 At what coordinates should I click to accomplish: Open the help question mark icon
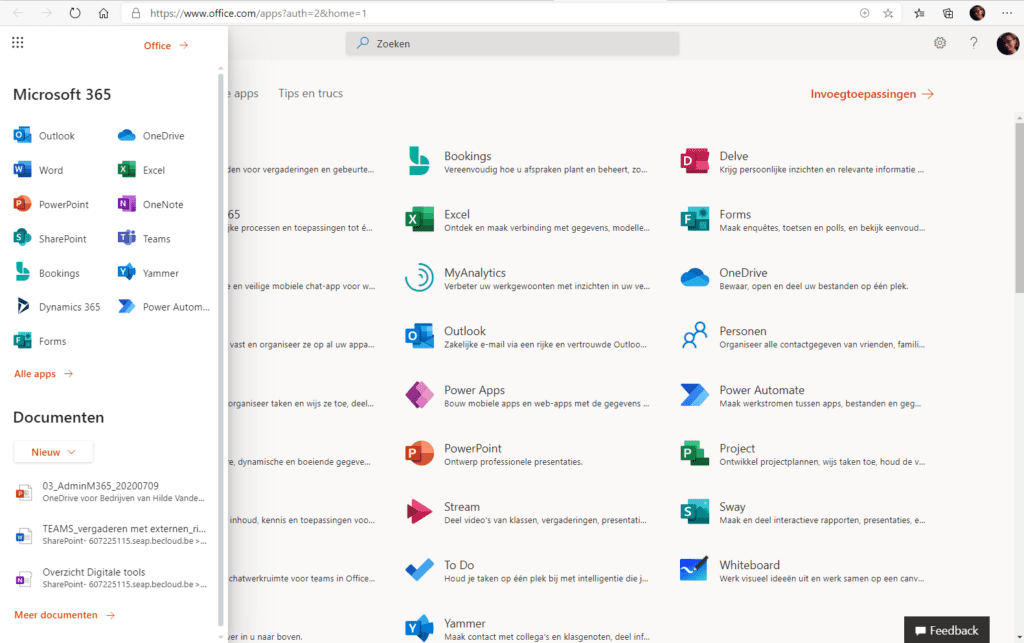pyautogui.click(x=974, y=43)
